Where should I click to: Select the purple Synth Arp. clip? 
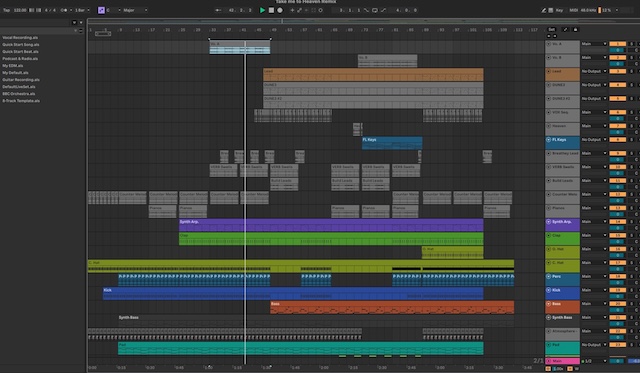331,225
